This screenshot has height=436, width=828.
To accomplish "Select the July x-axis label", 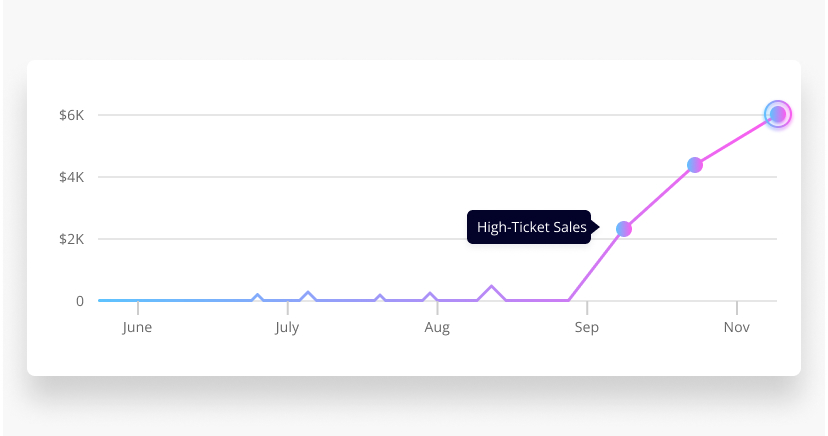I will 287,327.
